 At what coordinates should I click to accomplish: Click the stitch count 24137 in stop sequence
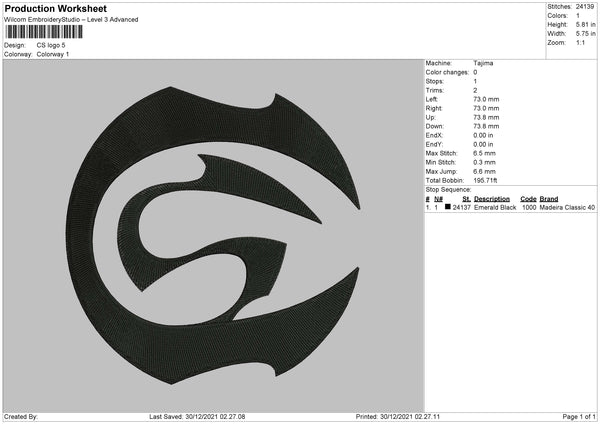coord(461,207)
